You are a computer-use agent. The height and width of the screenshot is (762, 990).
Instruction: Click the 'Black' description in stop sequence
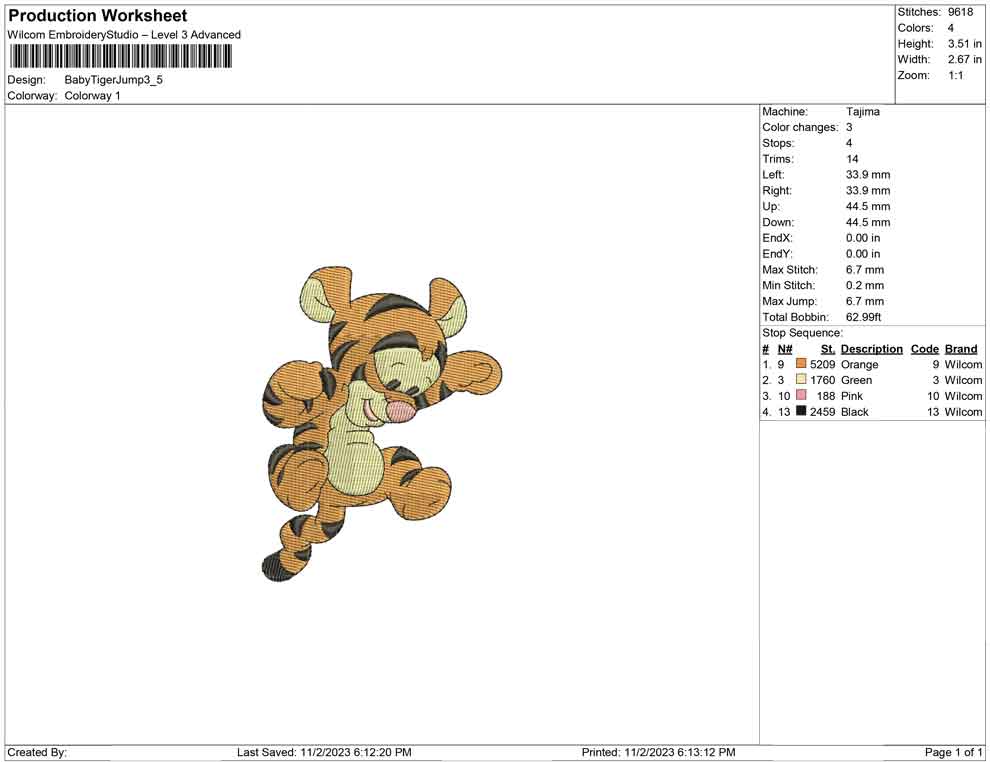(x=854, y=412)
